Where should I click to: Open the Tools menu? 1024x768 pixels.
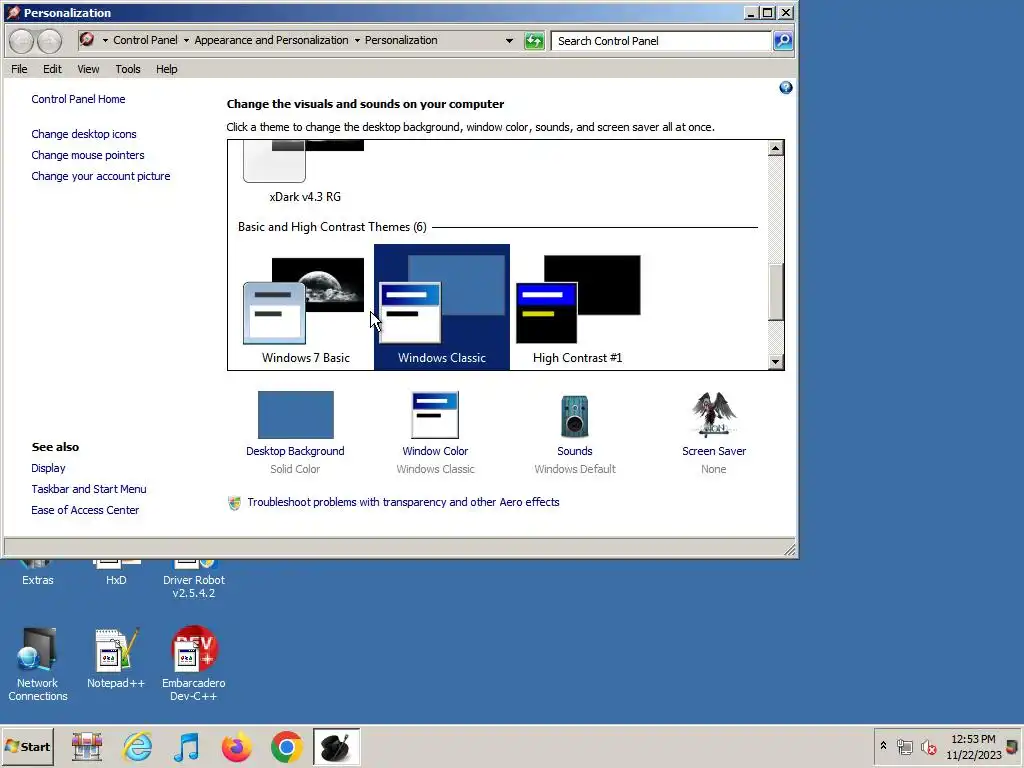pos(128,69)
